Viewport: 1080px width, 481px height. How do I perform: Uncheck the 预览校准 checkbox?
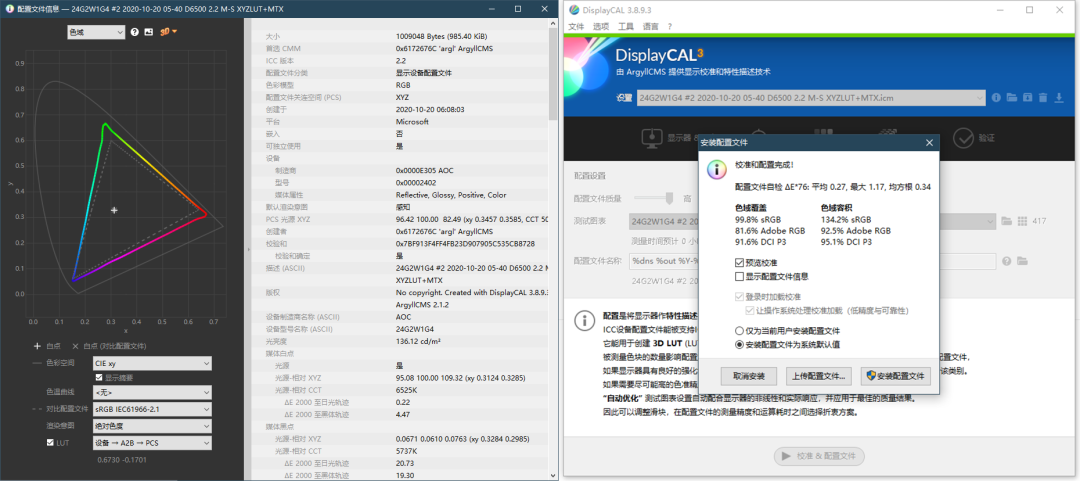coord(740,263)
